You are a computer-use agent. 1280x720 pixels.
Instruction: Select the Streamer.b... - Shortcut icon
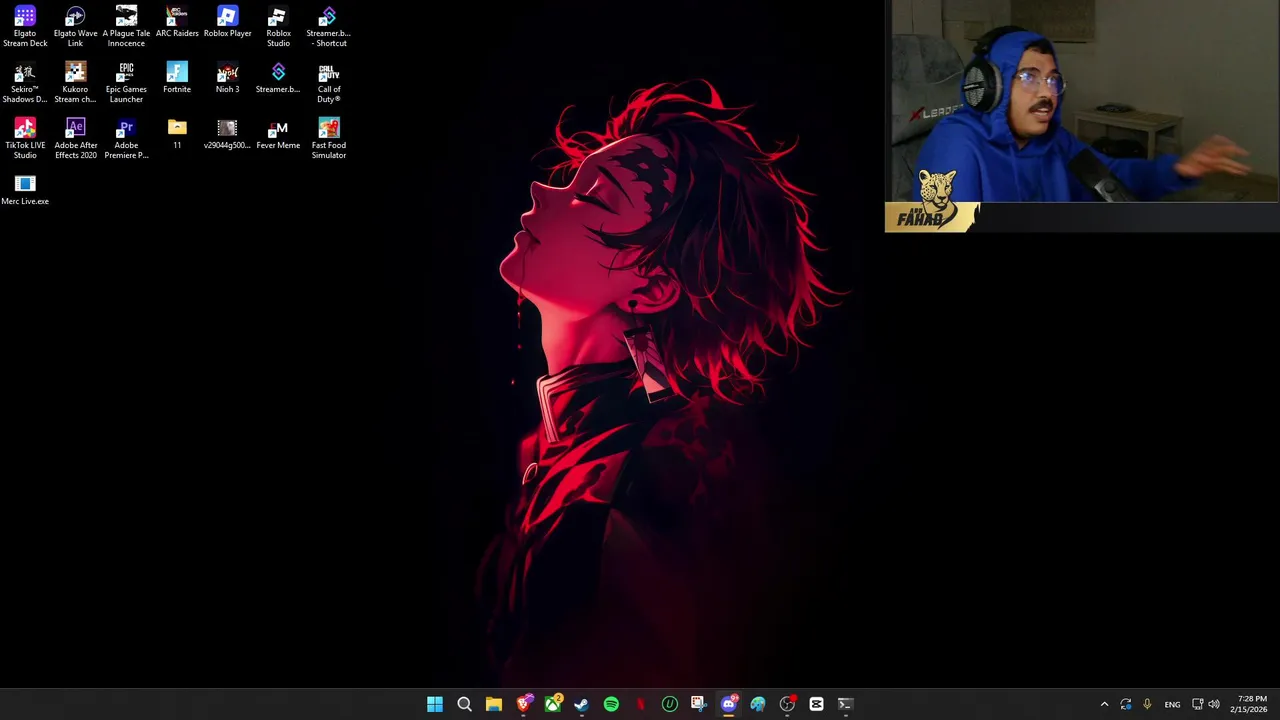pyautogui.click(x=328, y=27)
